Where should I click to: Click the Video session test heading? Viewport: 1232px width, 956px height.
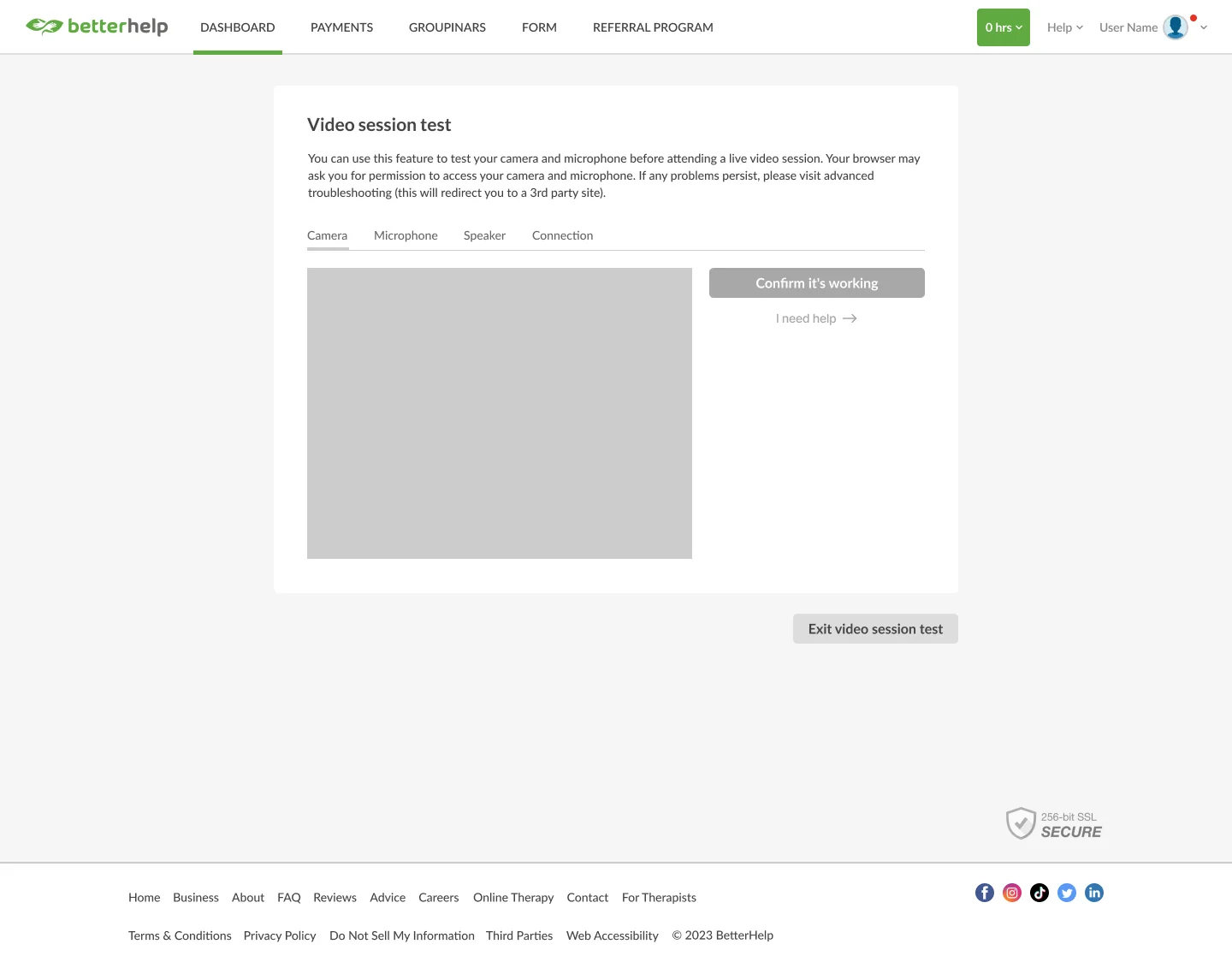coord(379,125)
